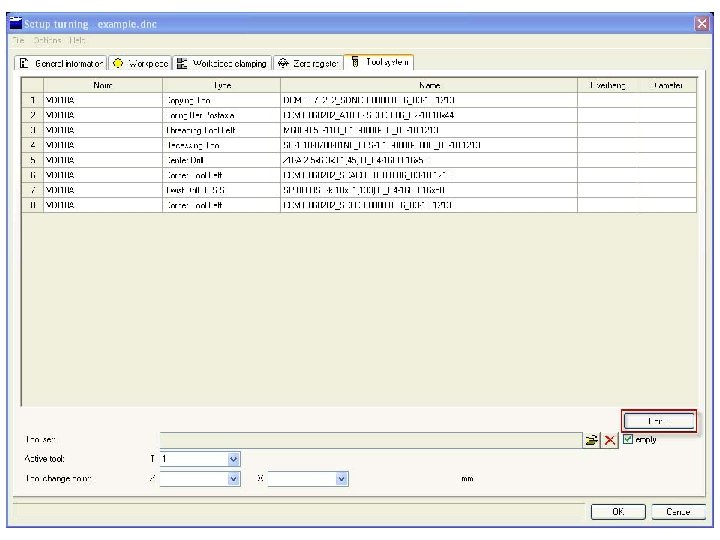This screenshot has height=540, width=720.
Task: Select the Name cell of row 5
Action: coord(429,160)
